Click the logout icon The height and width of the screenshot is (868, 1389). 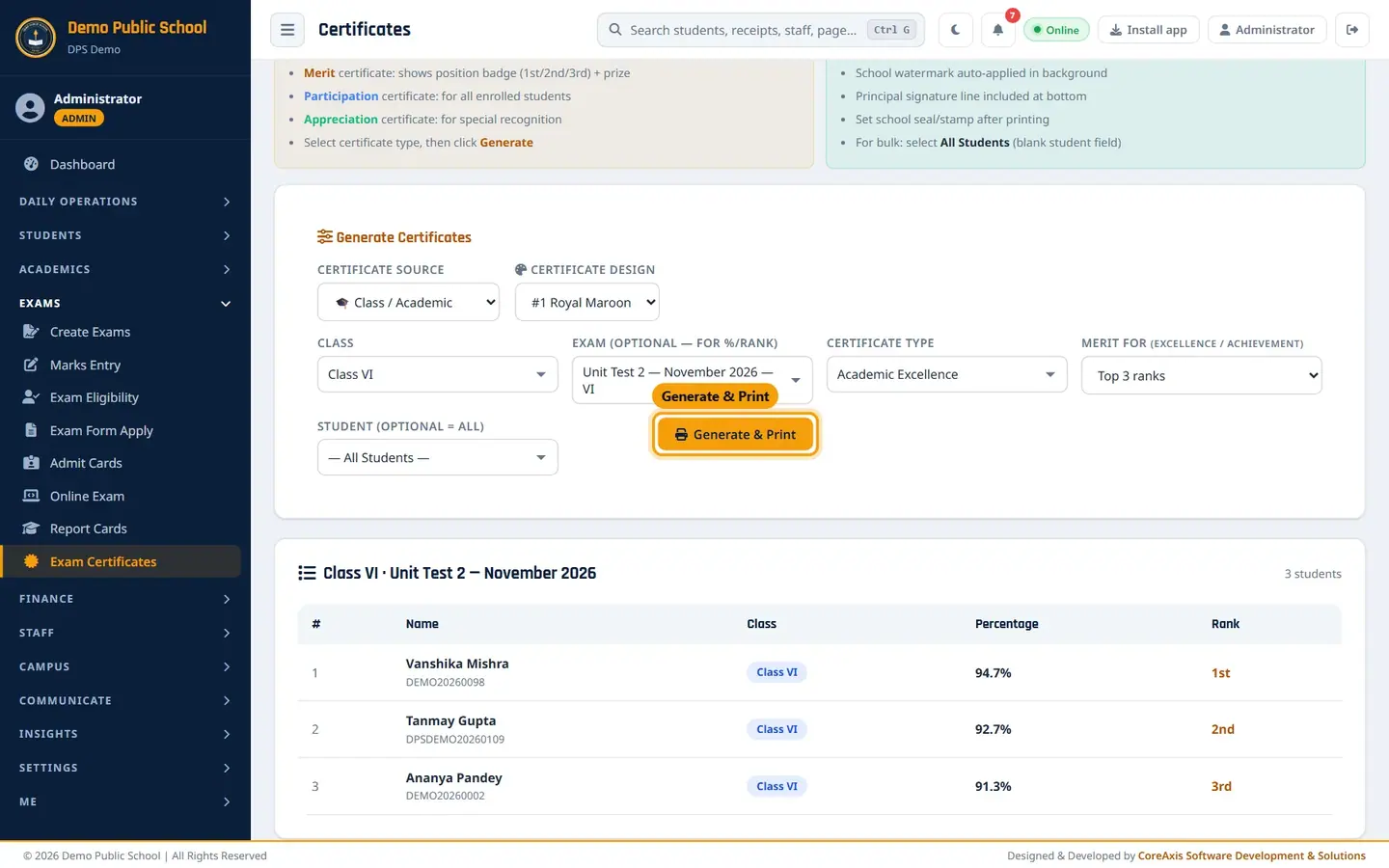click(x=1352, y=30)
